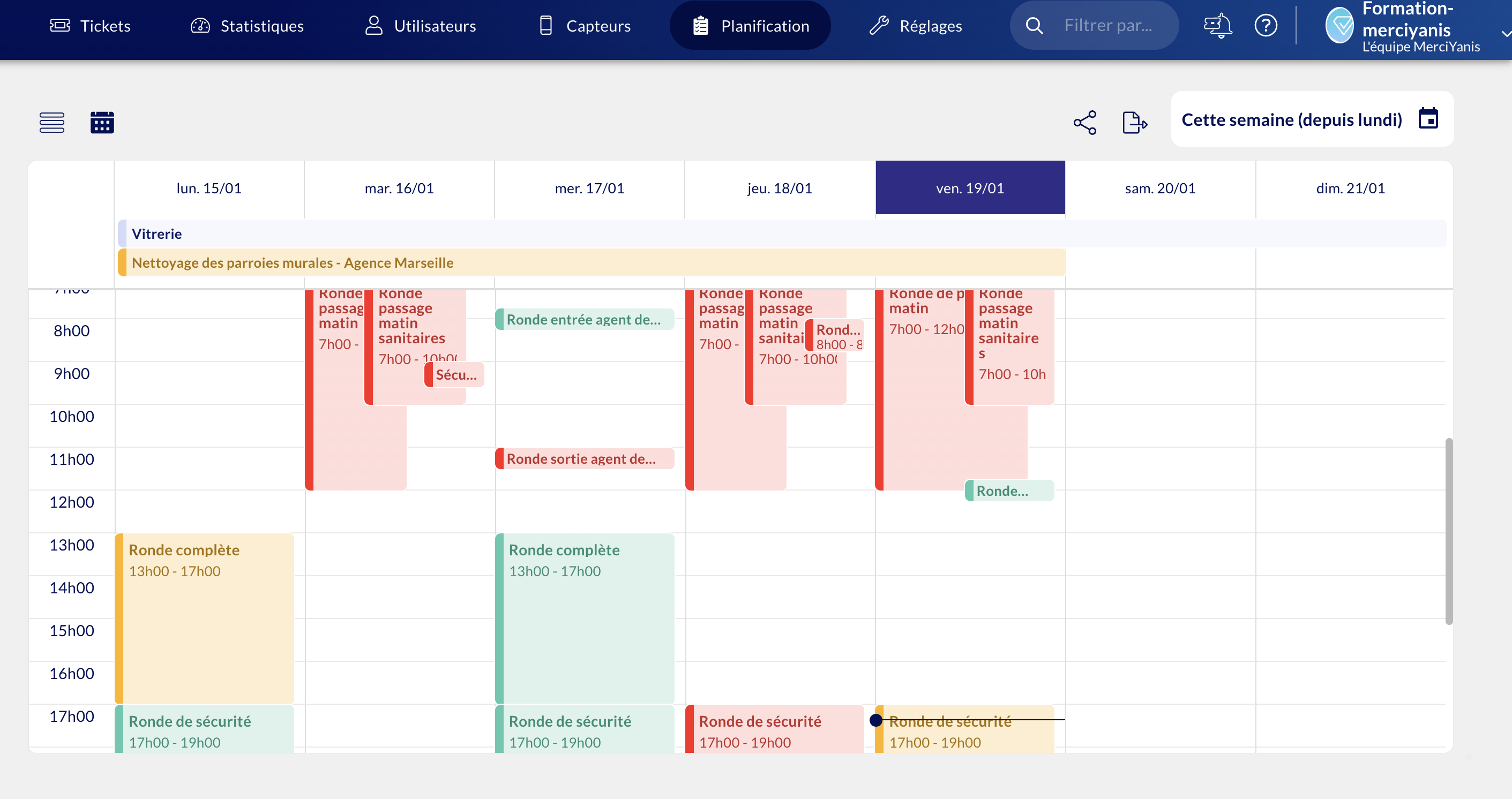Image resolution: width=1512 pixels, height=799 pixels.
Task: Go to Statistiques section
Action: point(247,26)
